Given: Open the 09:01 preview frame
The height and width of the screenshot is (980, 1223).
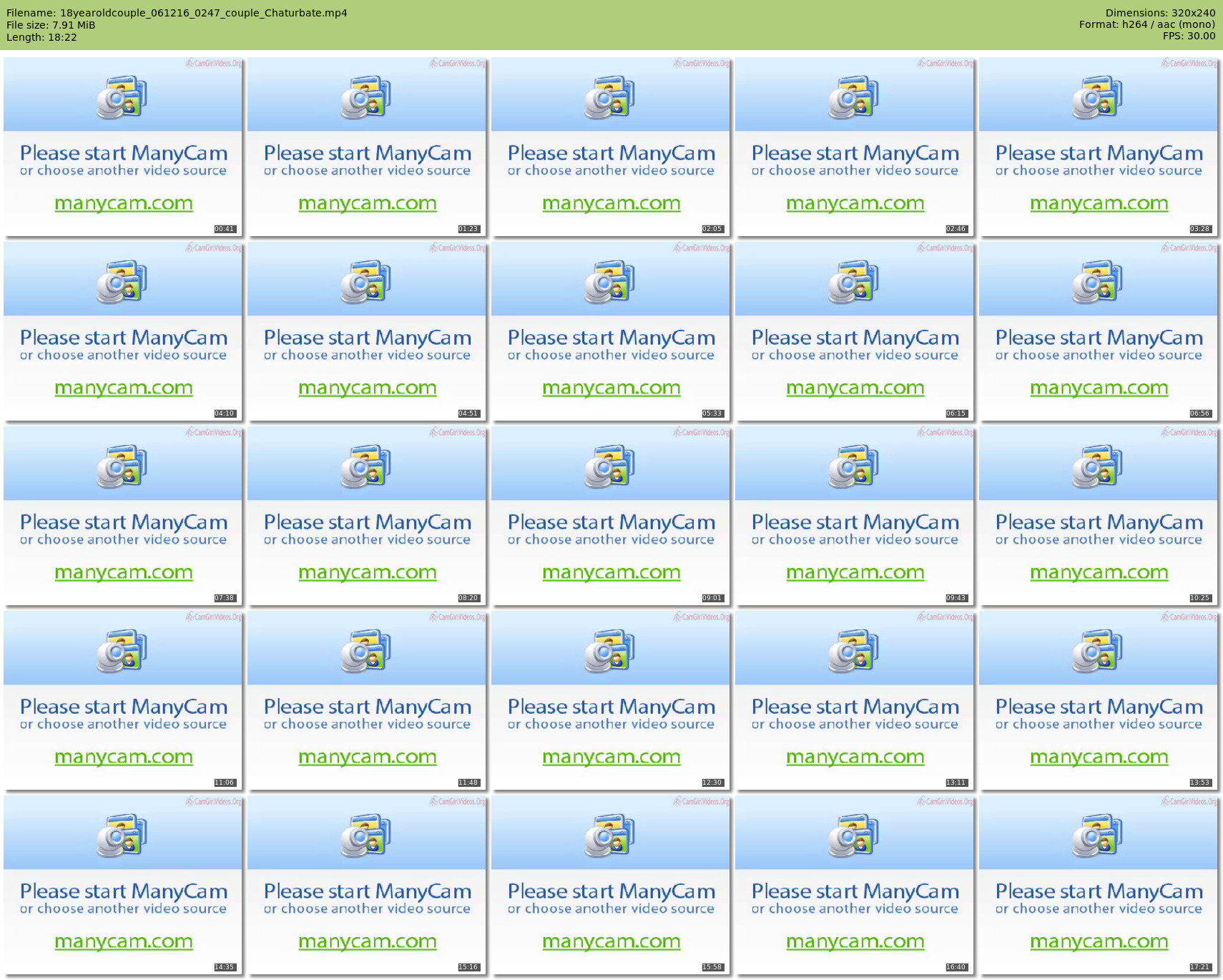Looking at the screenshot, I should 611,516.
